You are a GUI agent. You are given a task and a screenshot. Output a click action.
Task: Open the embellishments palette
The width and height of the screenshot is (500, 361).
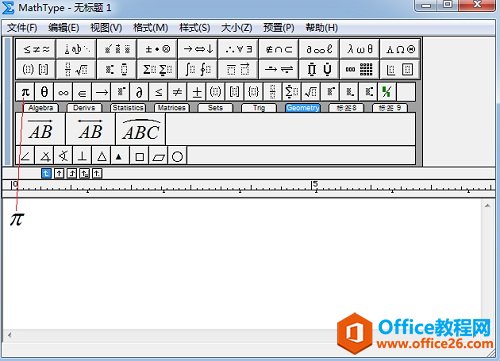pyautogui.click(x=117, y=49)
